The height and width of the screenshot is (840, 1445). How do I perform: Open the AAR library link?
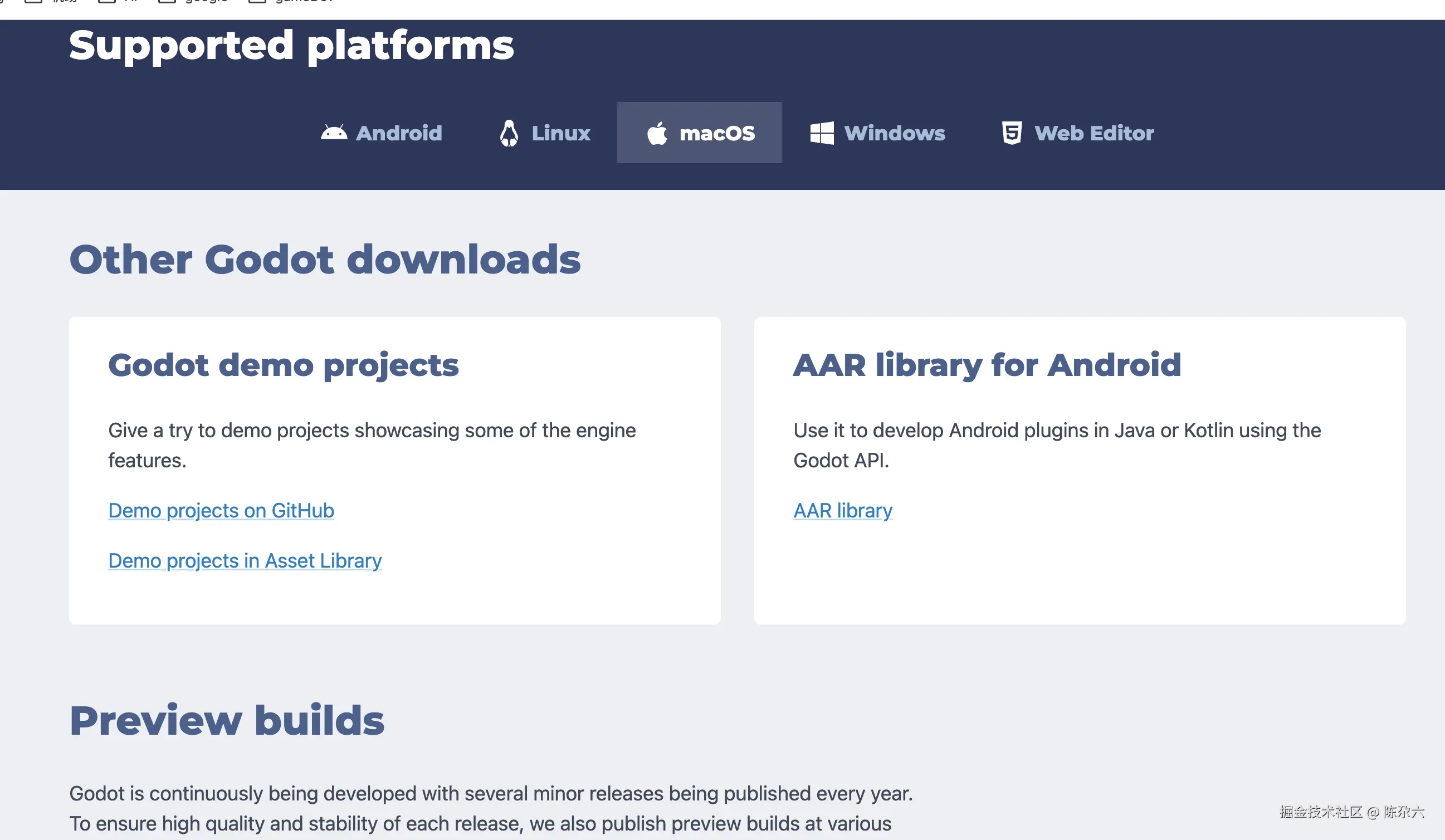(842, 510)
